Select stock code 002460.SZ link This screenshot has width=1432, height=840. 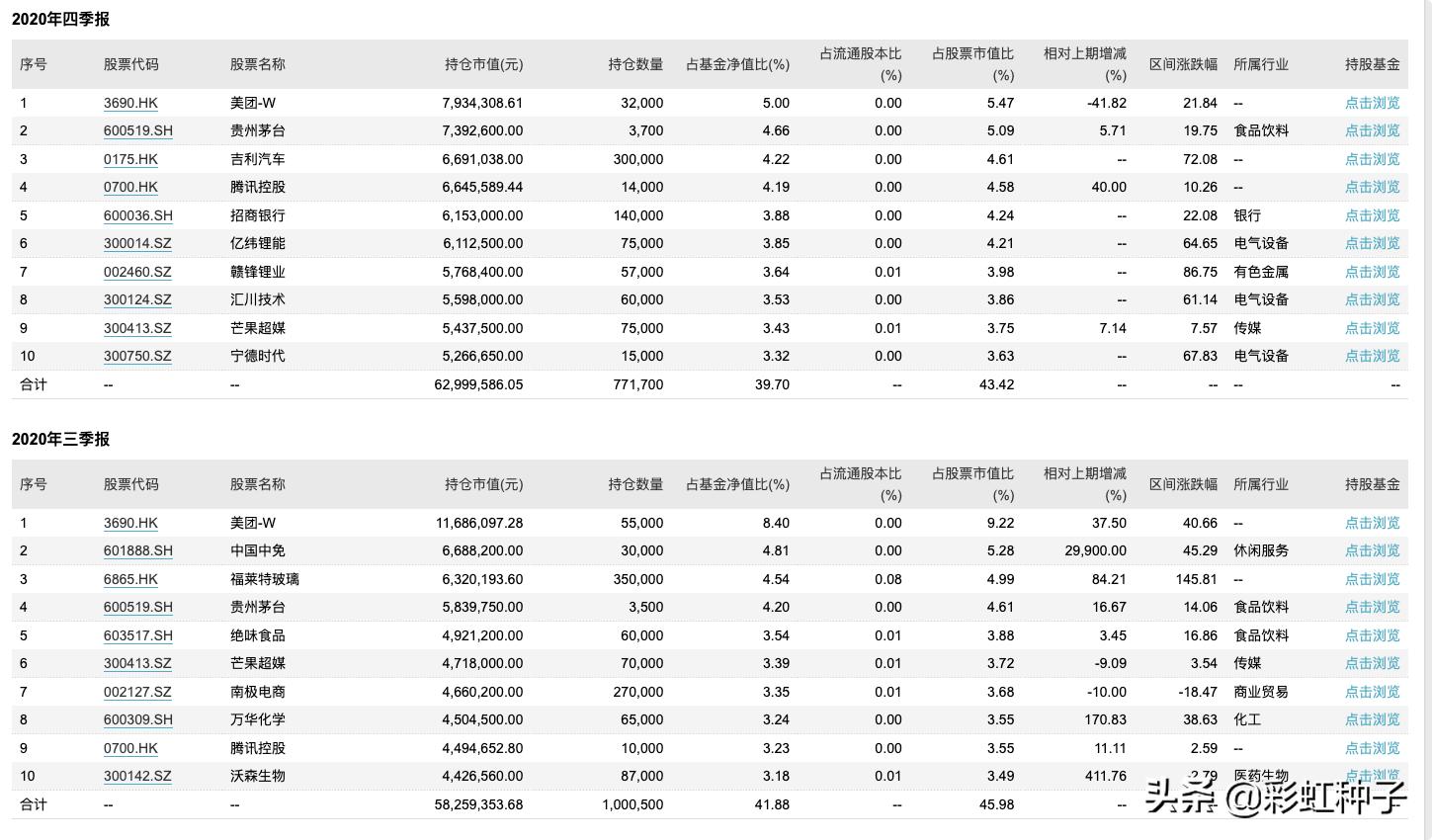tap(137, 272)
